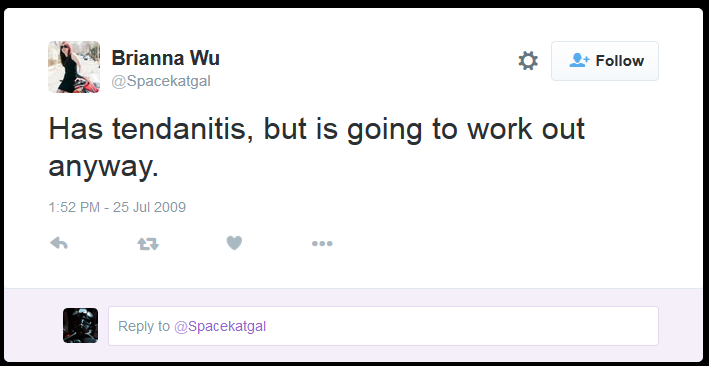This screenshot has width=709, height=366.
Task: Click the 'Follow' label text
Action: point(619,61)
